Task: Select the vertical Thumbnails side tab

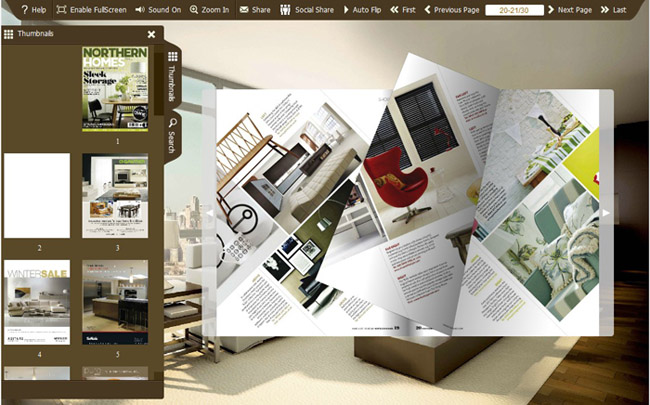Action: [x=172, y=77]
